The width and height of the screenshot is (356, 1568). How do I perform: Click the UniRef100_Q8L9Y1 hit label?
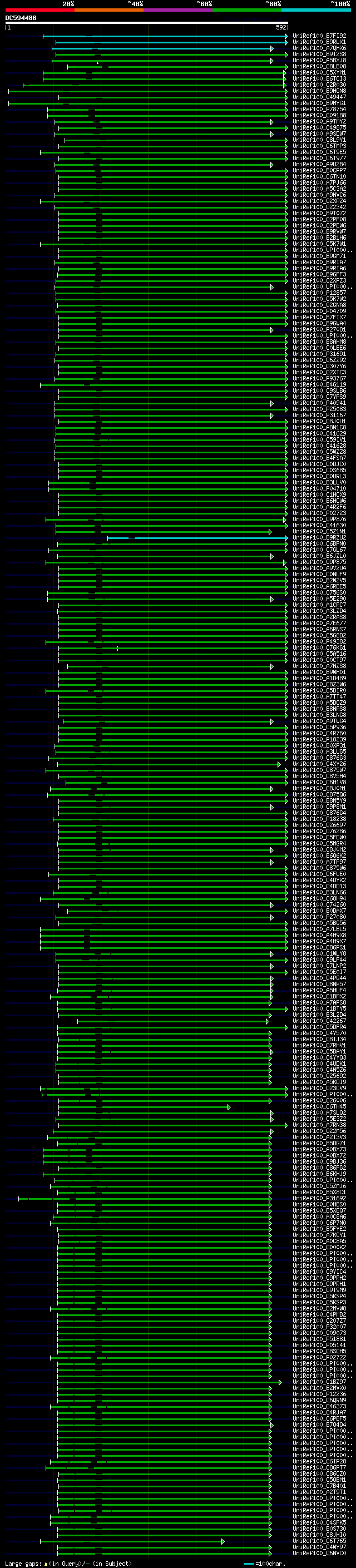coord(319,140)
